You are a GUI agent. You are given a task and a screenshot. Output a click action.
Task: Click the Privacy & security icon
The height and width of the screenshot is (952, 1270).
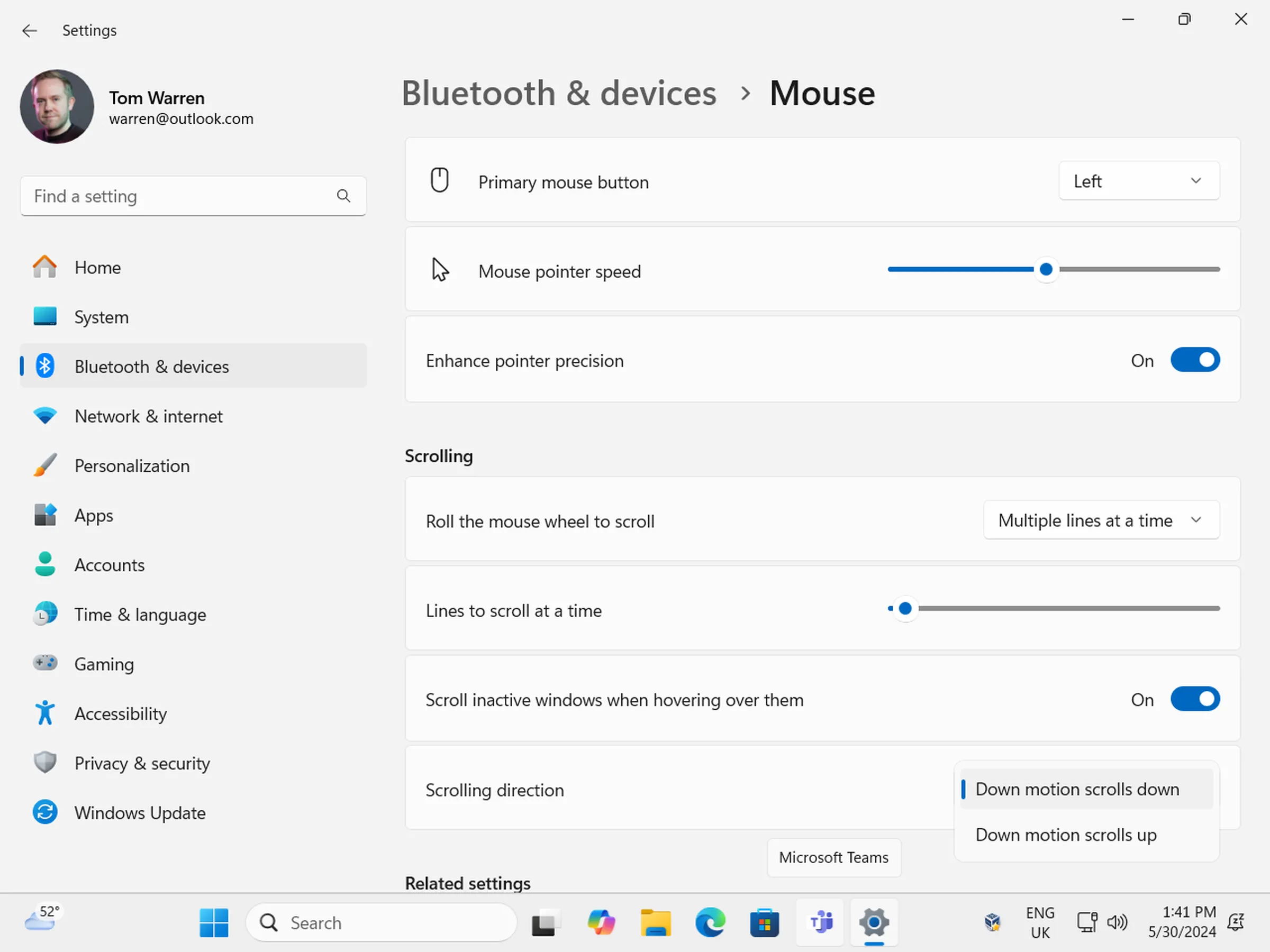point(43,763)
